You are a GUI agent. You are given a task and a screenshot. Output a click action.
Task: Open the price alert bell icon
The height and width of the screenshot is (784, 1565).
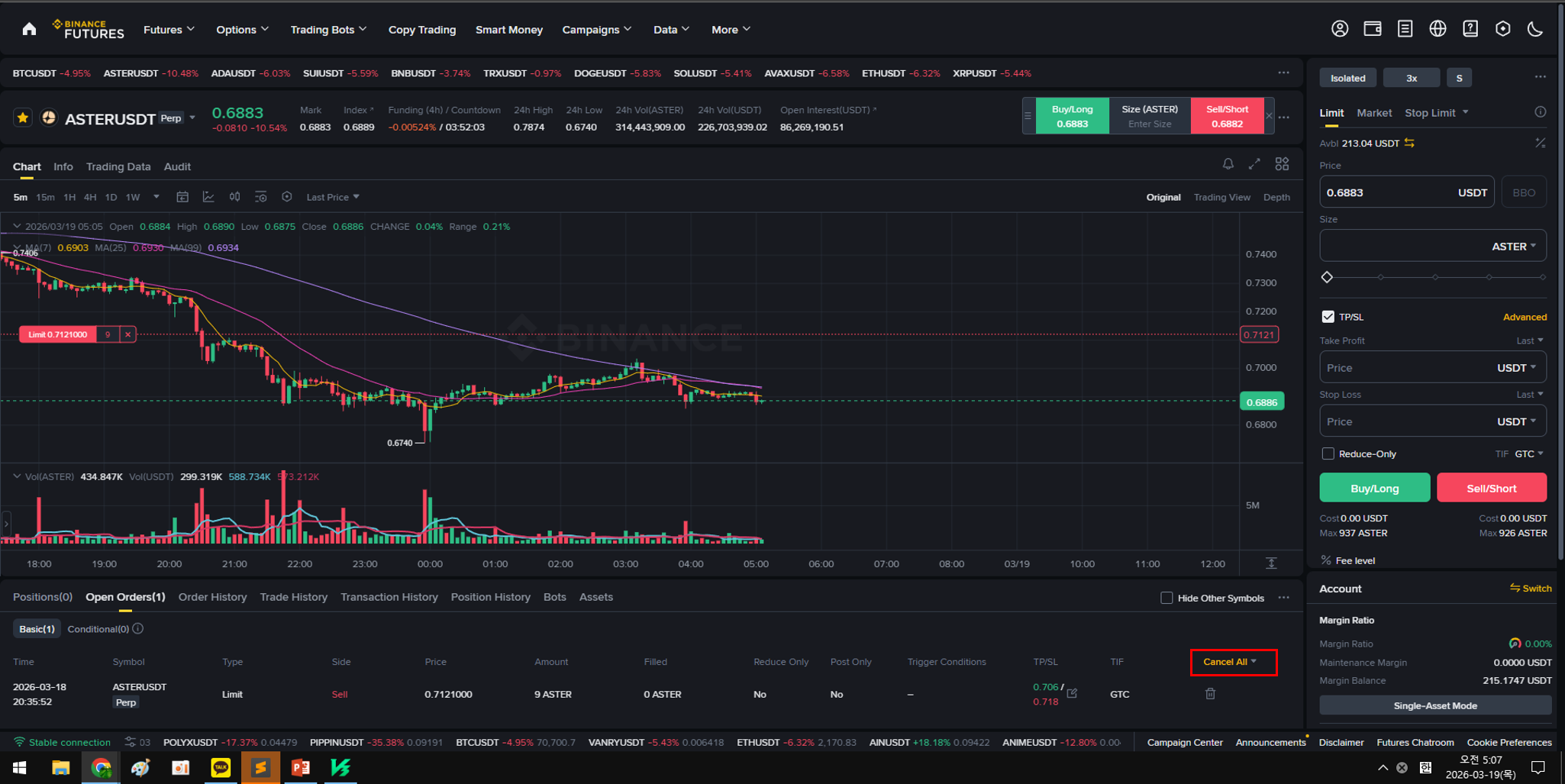1228,164
